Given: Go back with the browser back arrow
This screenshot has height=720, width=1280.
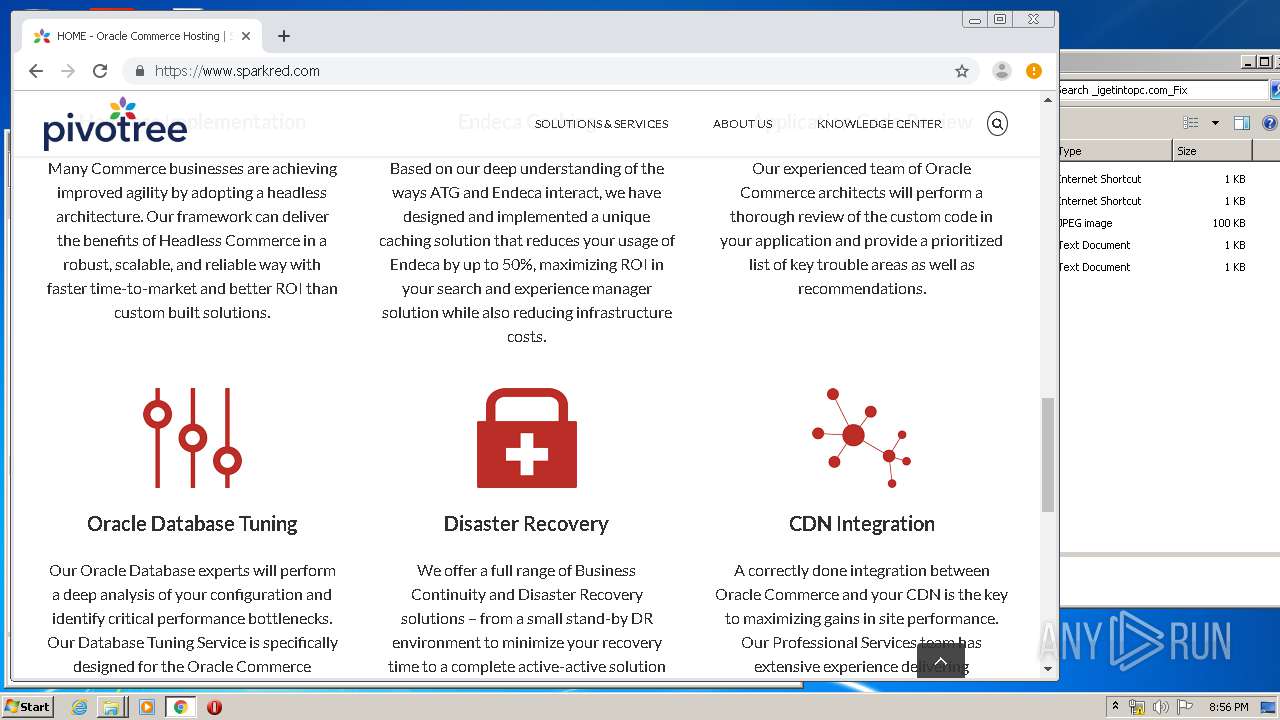Looking at the screenshot, I should click(36, 71).
